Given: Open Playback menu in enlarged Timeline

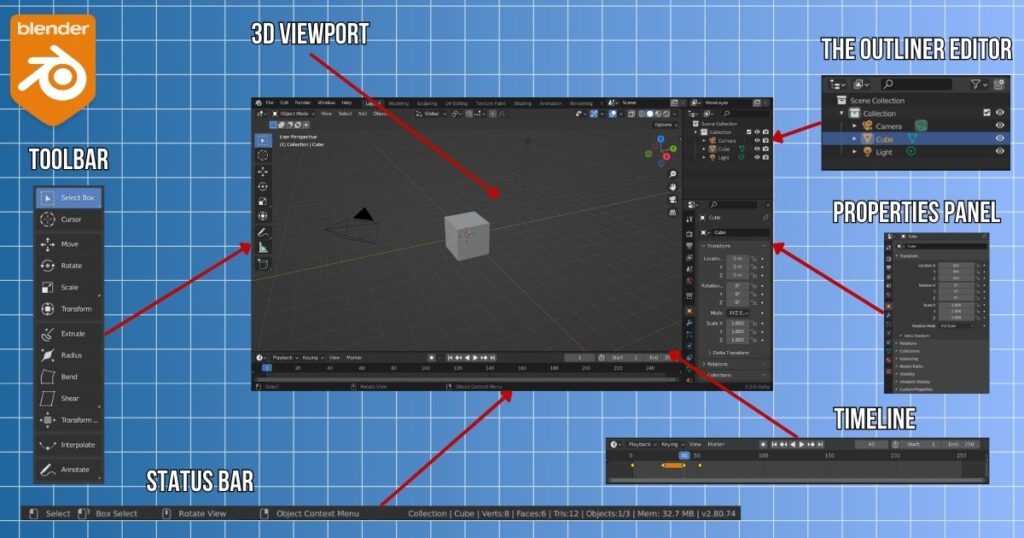Looking at the screenshot, I should click(x=642, y=444).
